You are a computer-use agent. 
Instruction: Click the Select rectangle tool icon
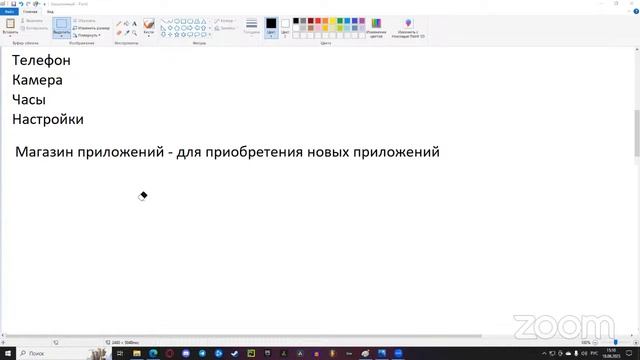point(62,23)
